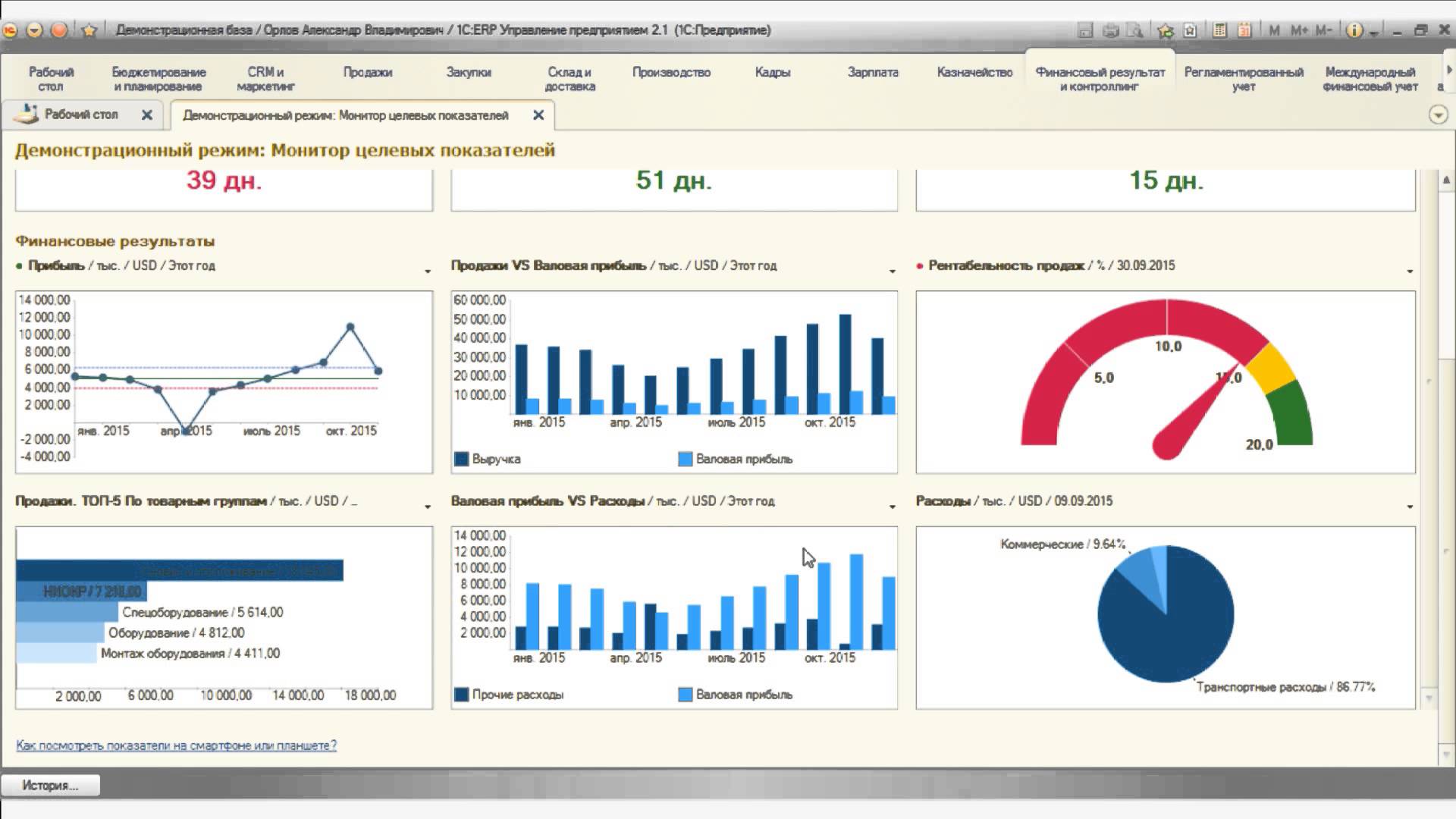
Task: Click the M+ memory button
Action: click(x=1299, y=30)
